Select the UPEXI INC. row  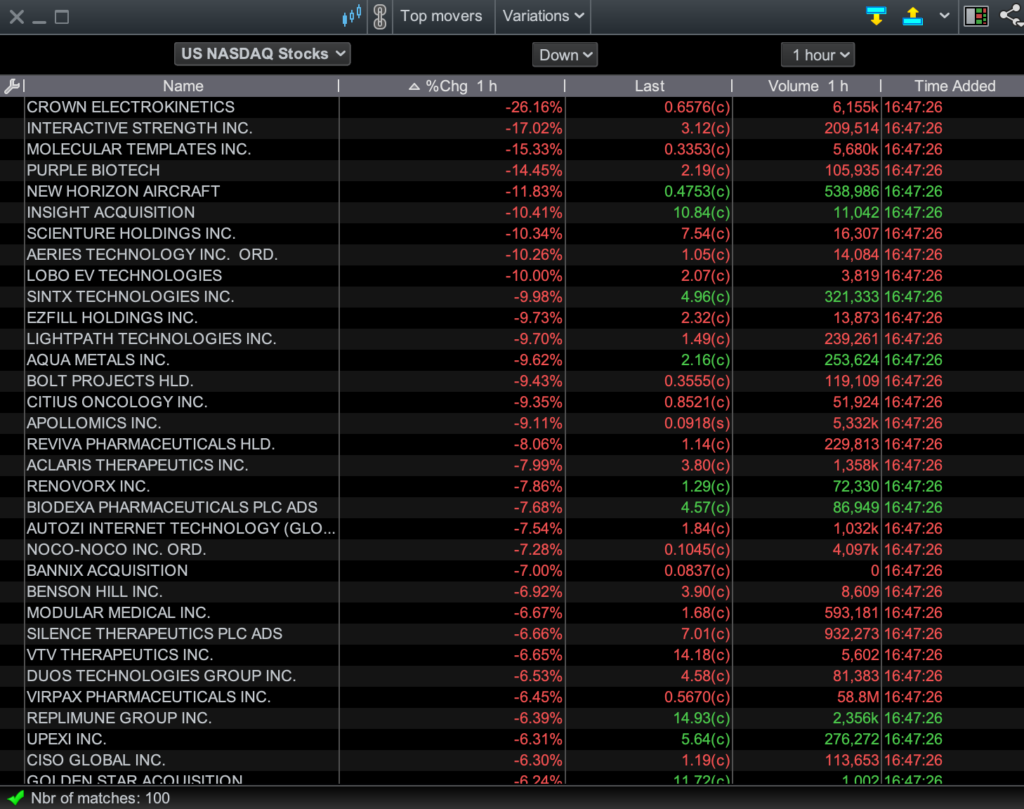[x=512, y=739]
